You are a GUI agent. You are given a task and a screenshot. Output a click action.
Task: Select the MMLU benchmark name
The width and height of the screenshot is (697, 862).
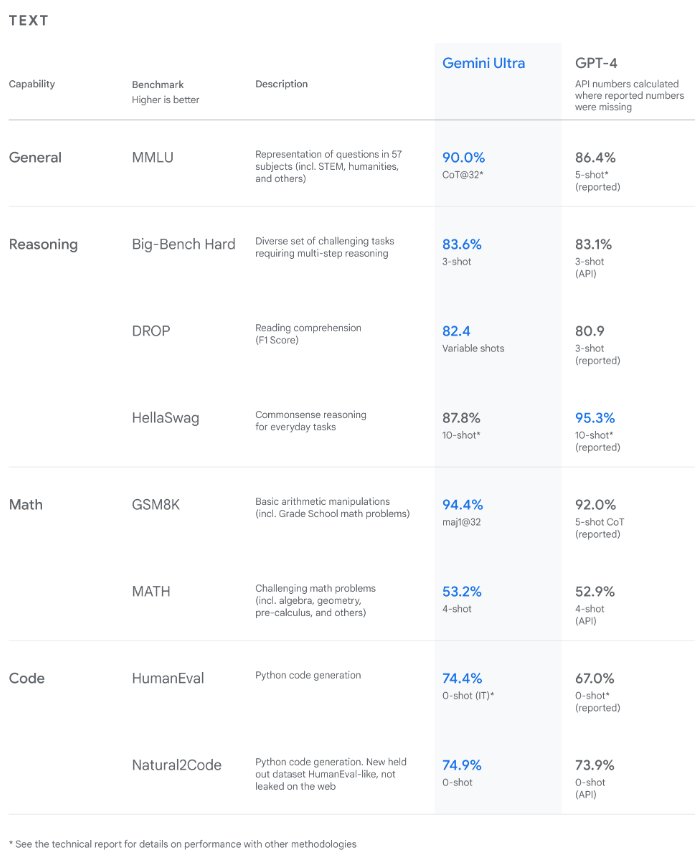pos(151,157)
